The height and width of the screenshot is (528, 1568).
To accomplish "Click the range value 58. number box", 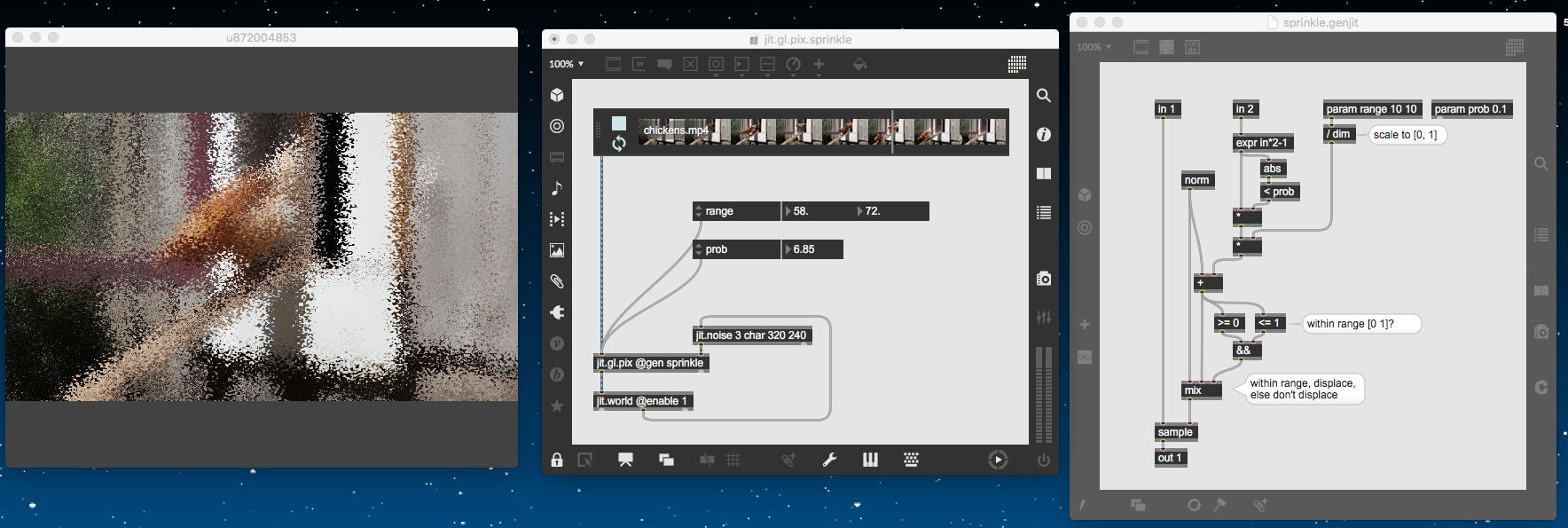I will [819, 211].
